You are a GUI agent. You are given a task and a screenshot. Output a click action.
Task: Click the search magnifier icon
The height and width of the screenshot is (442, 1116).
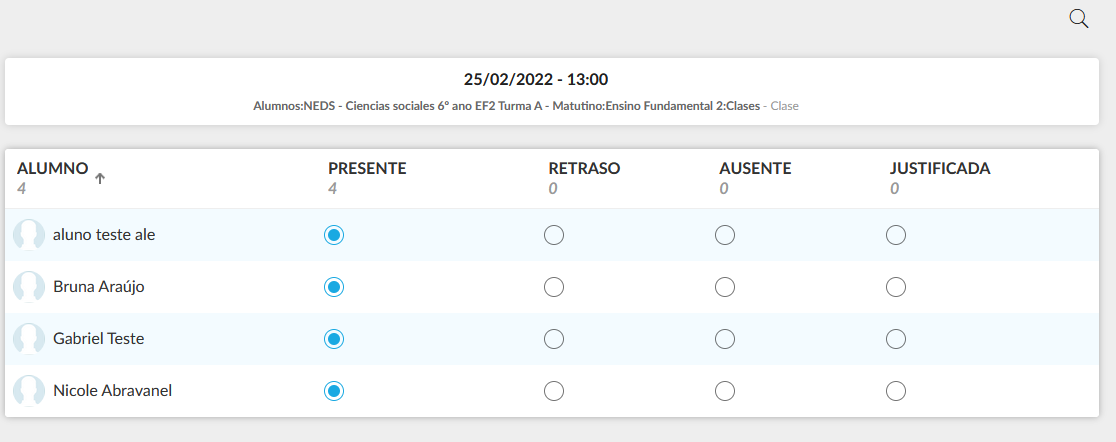1078,18
